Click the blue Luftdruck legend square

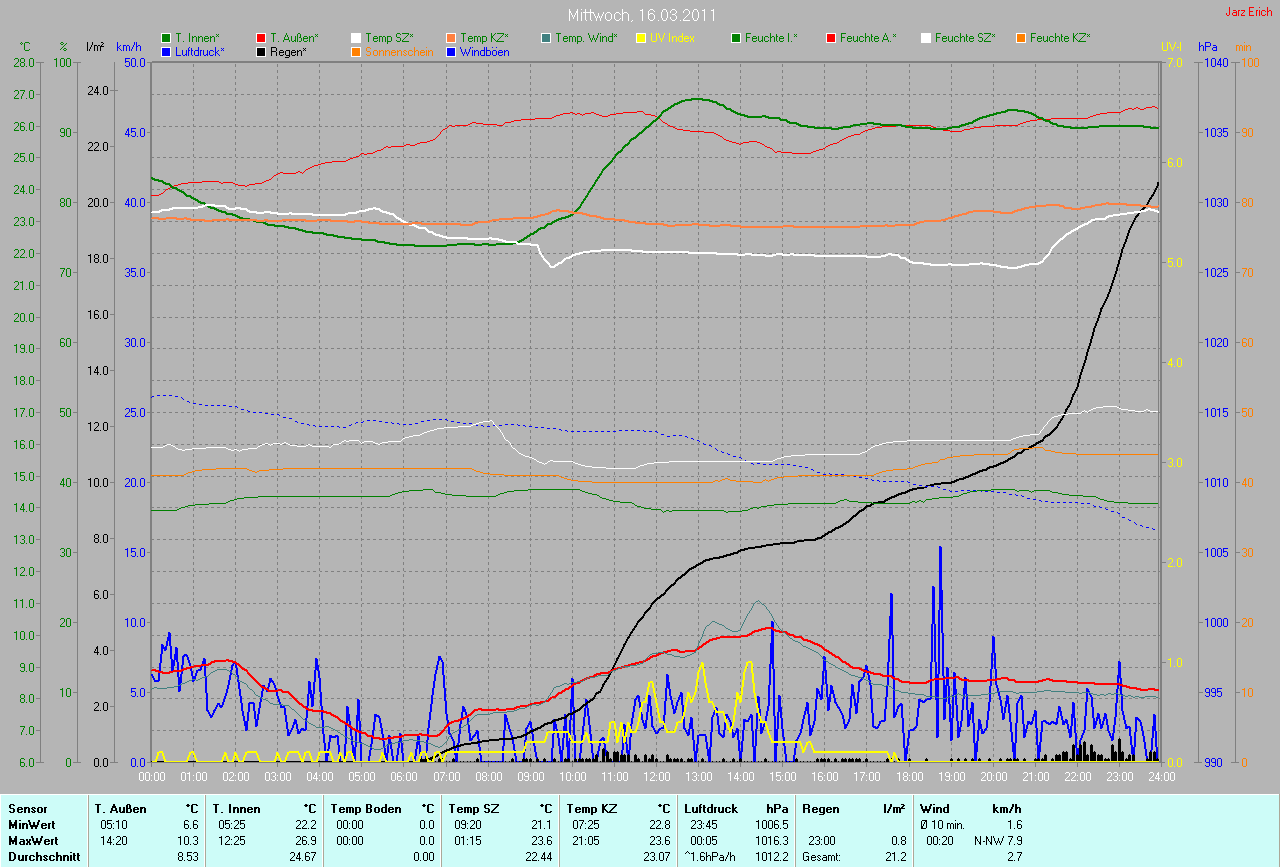pos(167,51)
